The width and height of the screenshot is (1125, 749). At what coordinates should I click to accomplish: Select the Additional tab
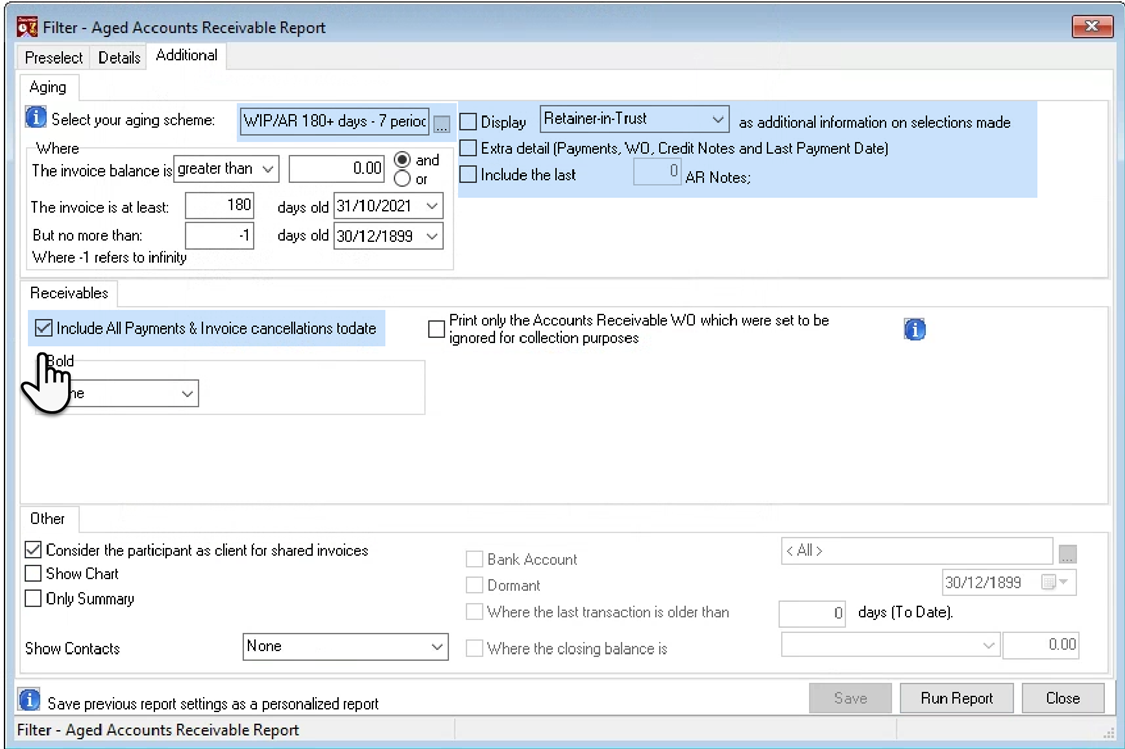tap(187, 55)
